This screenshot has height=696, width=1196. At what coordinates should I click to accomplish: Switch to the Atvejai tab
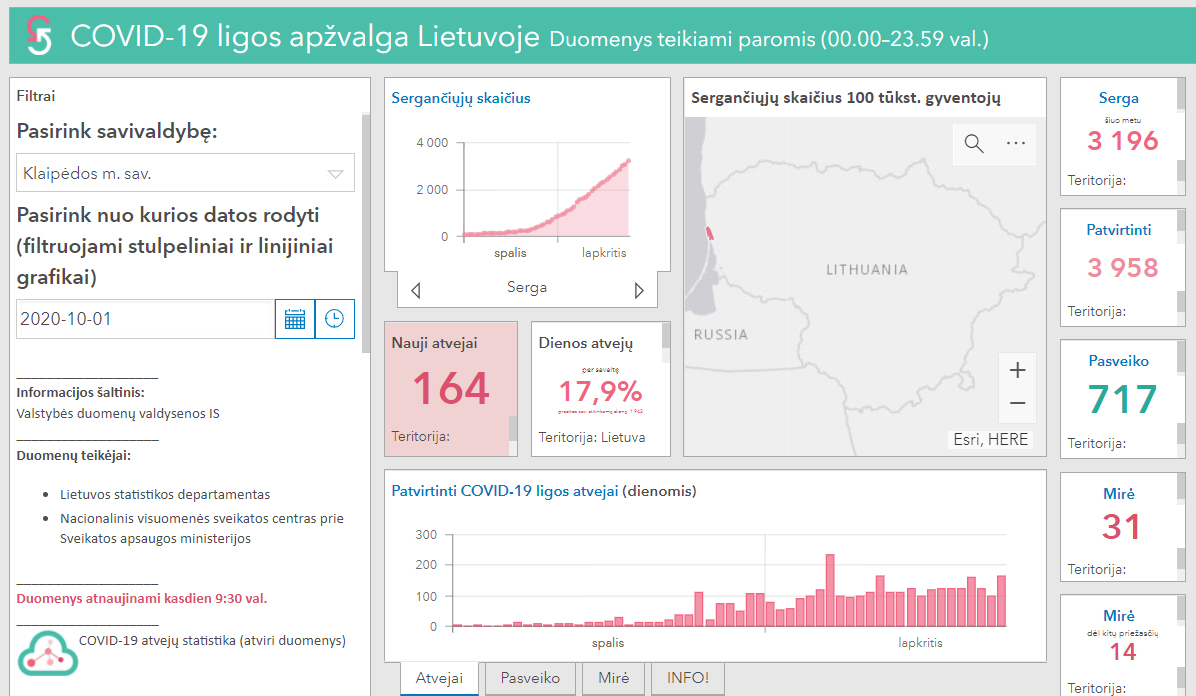coord(439,678)
